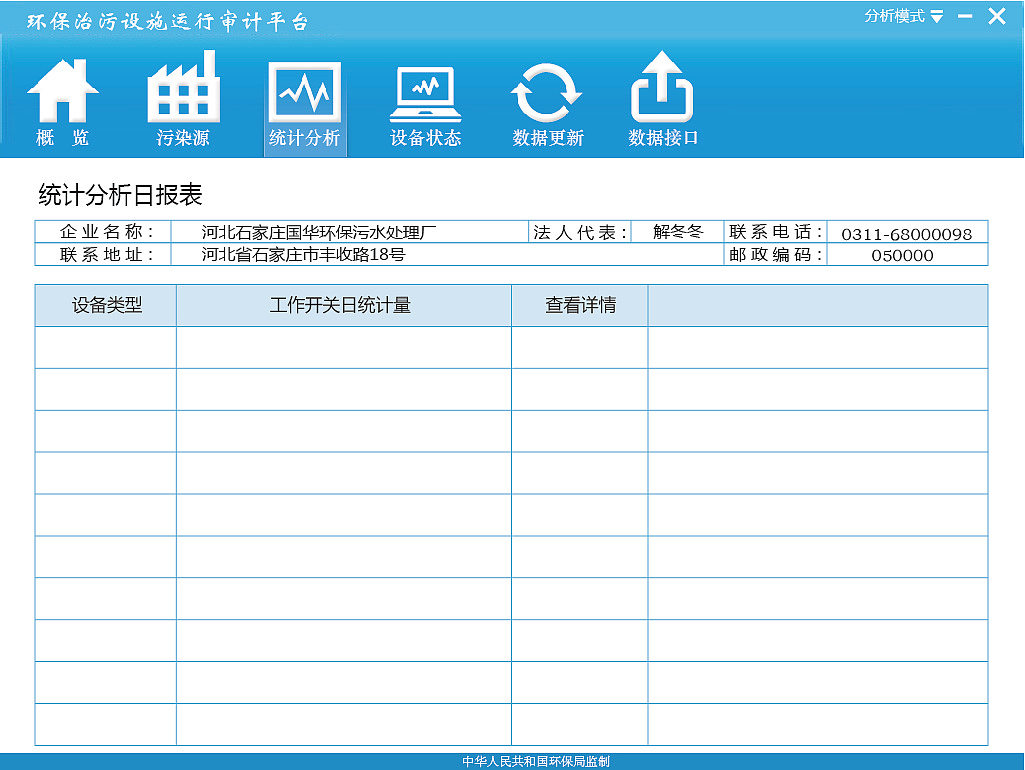Screen dimensions: 1025x770
Task: Click the company name 河北石家庄国华环保污水处理厂
Action: [x=318, y=233]
